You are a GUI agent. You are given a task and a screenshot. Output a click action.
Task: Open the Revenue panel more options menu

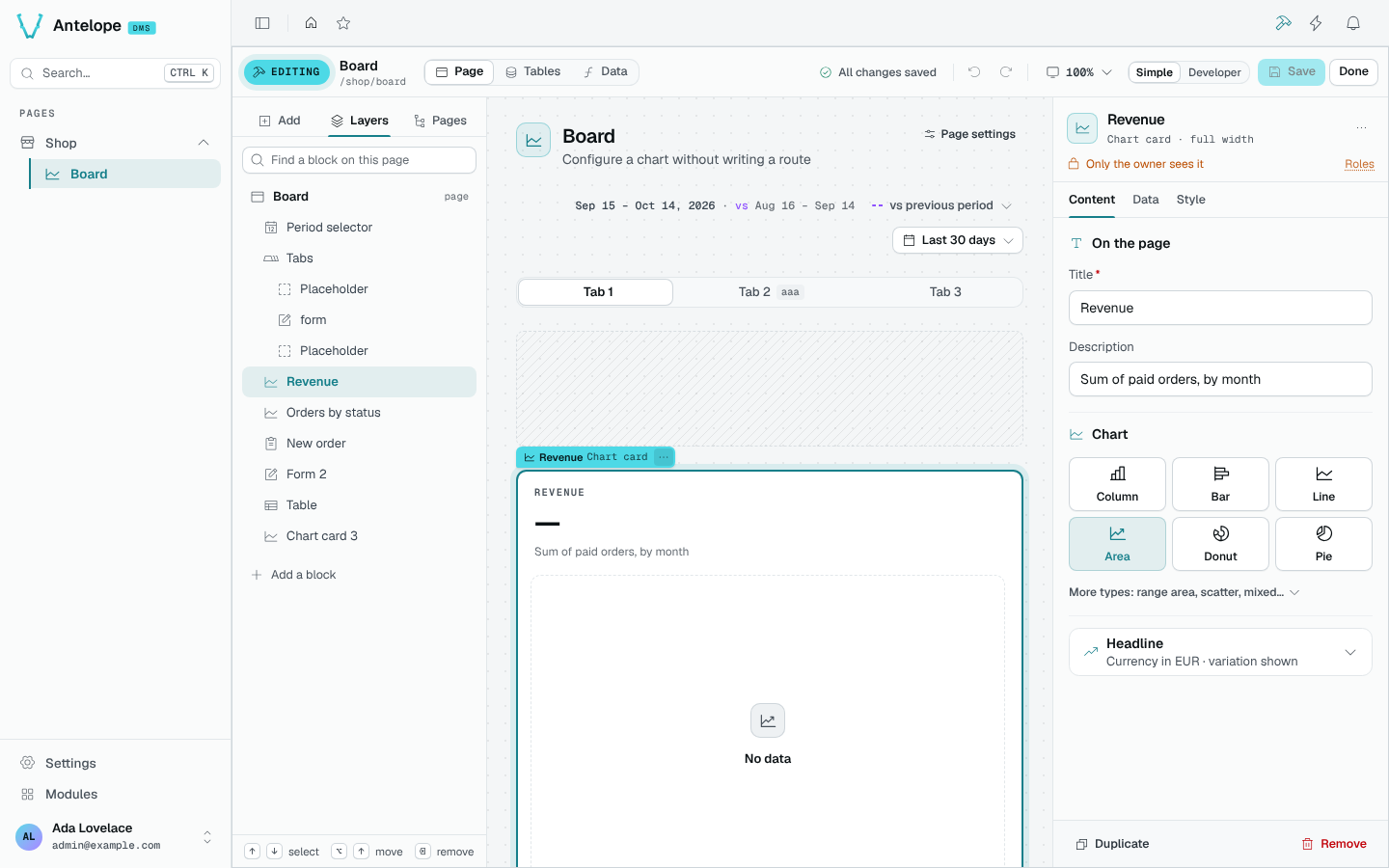[1361, 127]
